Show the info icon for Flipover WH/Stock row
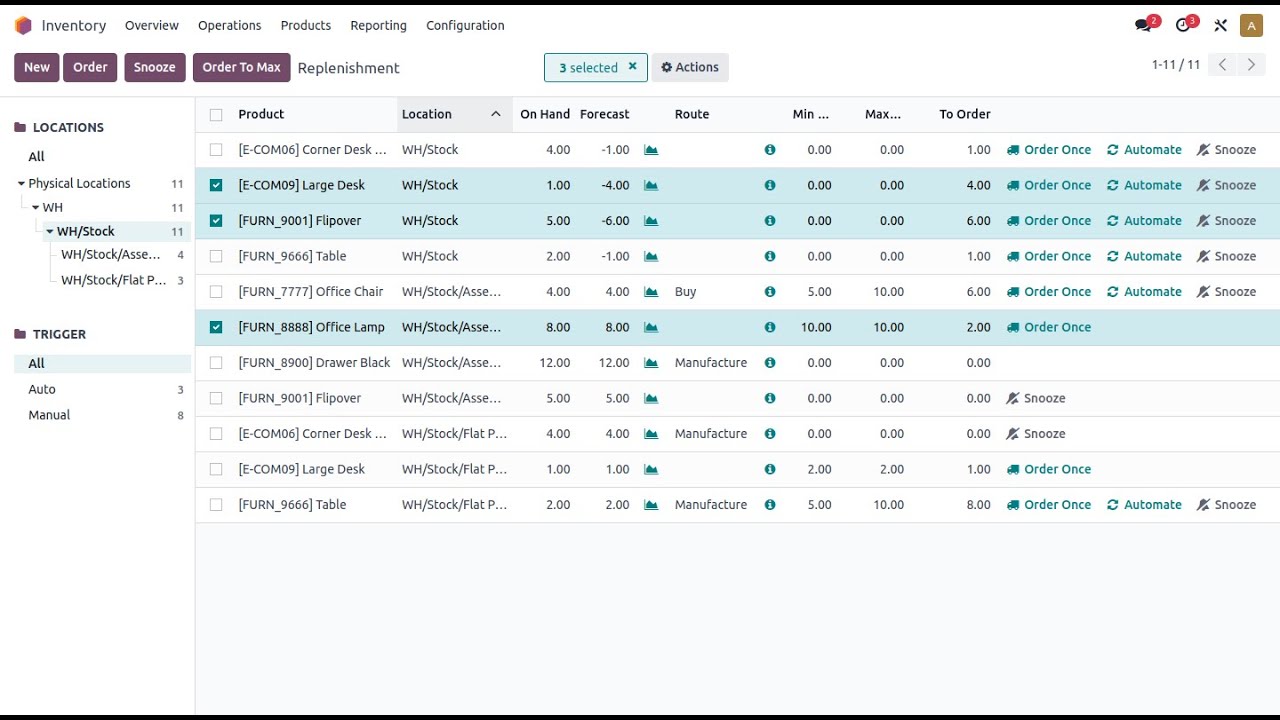The image size is (1280, 720). (x=770, y=221)
